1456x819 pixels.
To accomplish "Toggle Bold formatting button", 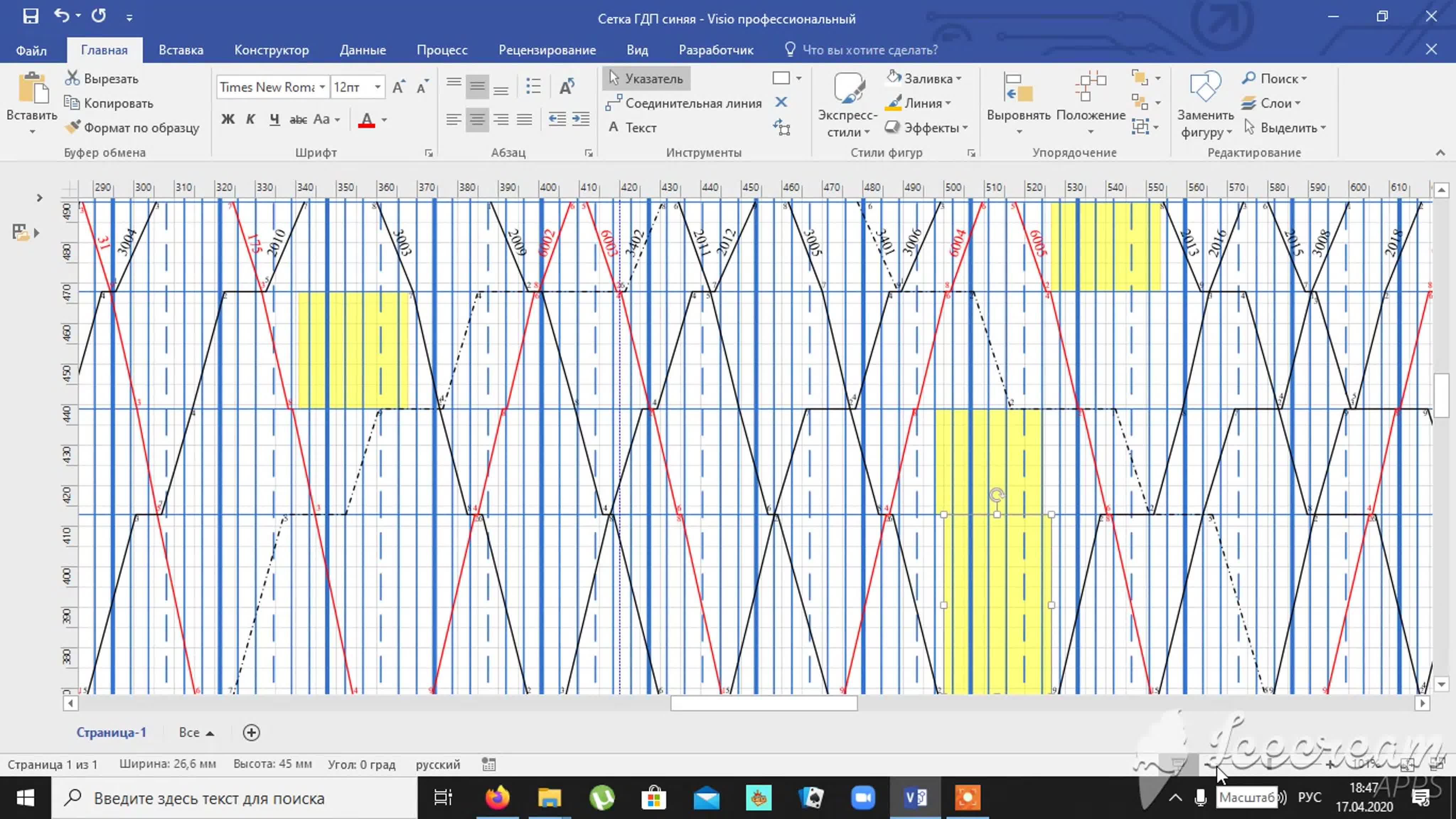I will [x=228, y=119].
